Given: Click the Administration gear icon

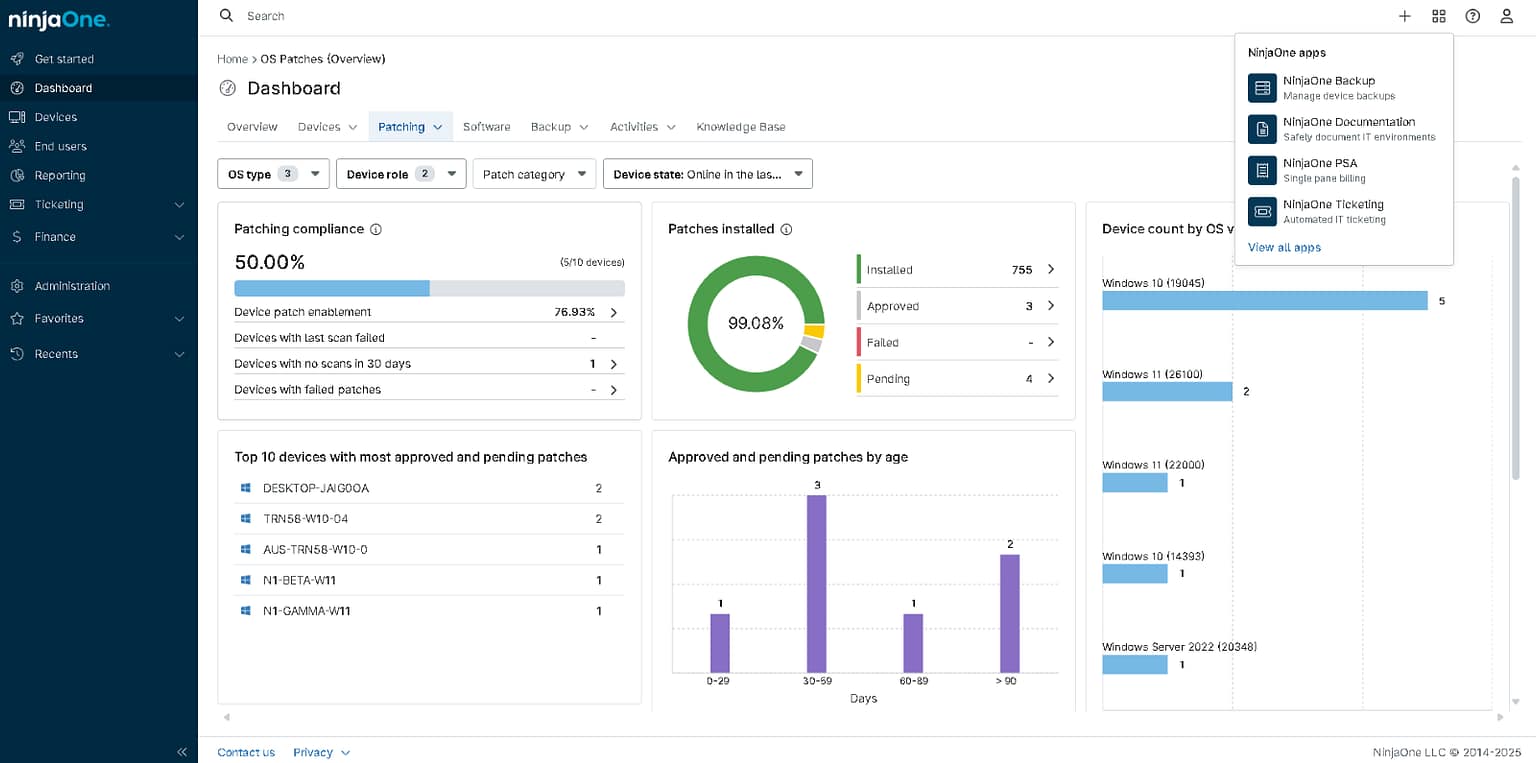Looking at the screenshot, I should [x=17, y=286].
